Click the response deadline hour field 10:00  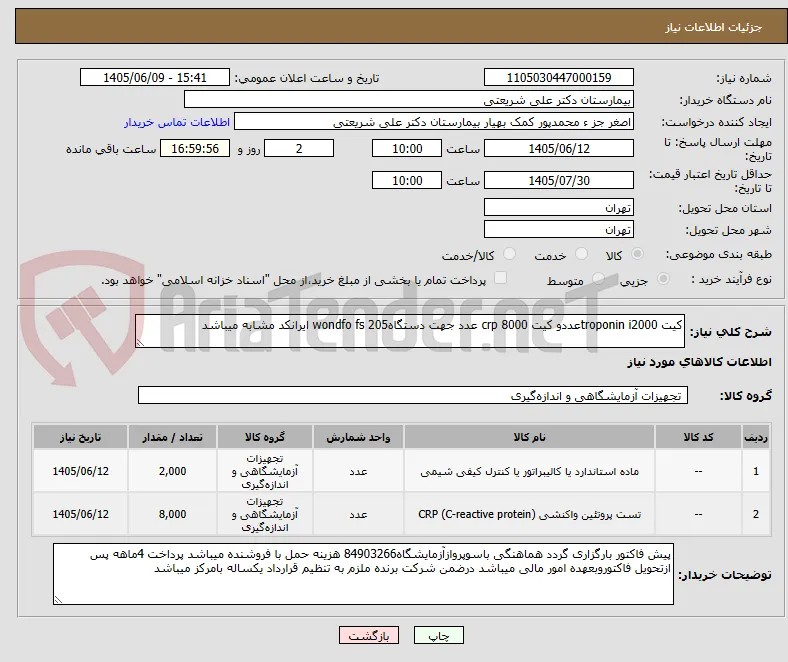(x=407, y=148)
